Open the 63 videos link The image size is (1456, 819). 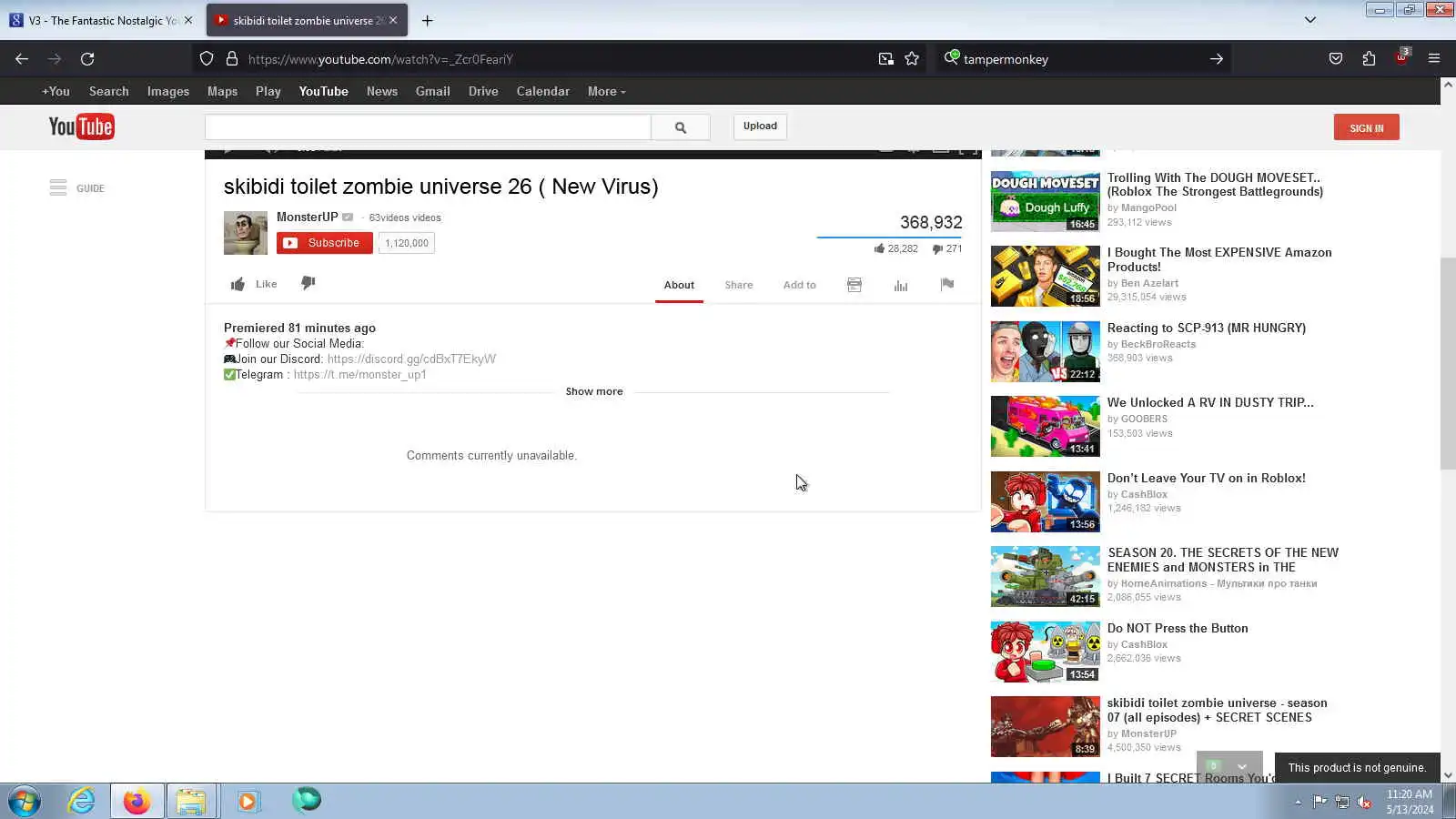tap(405, 217)
